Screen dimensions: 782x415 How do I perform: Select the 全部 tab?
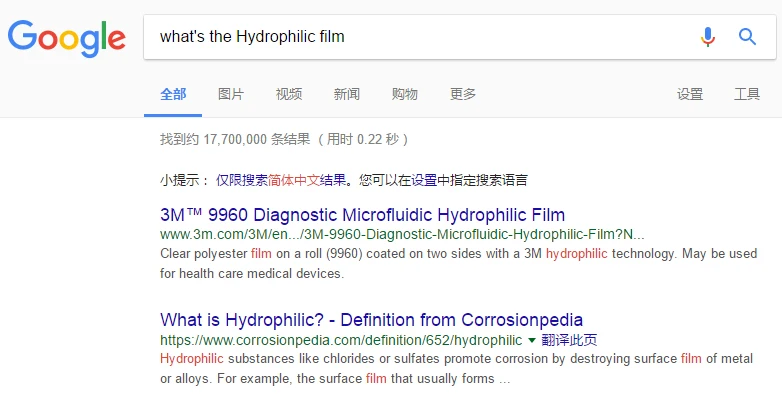[173, 94]
